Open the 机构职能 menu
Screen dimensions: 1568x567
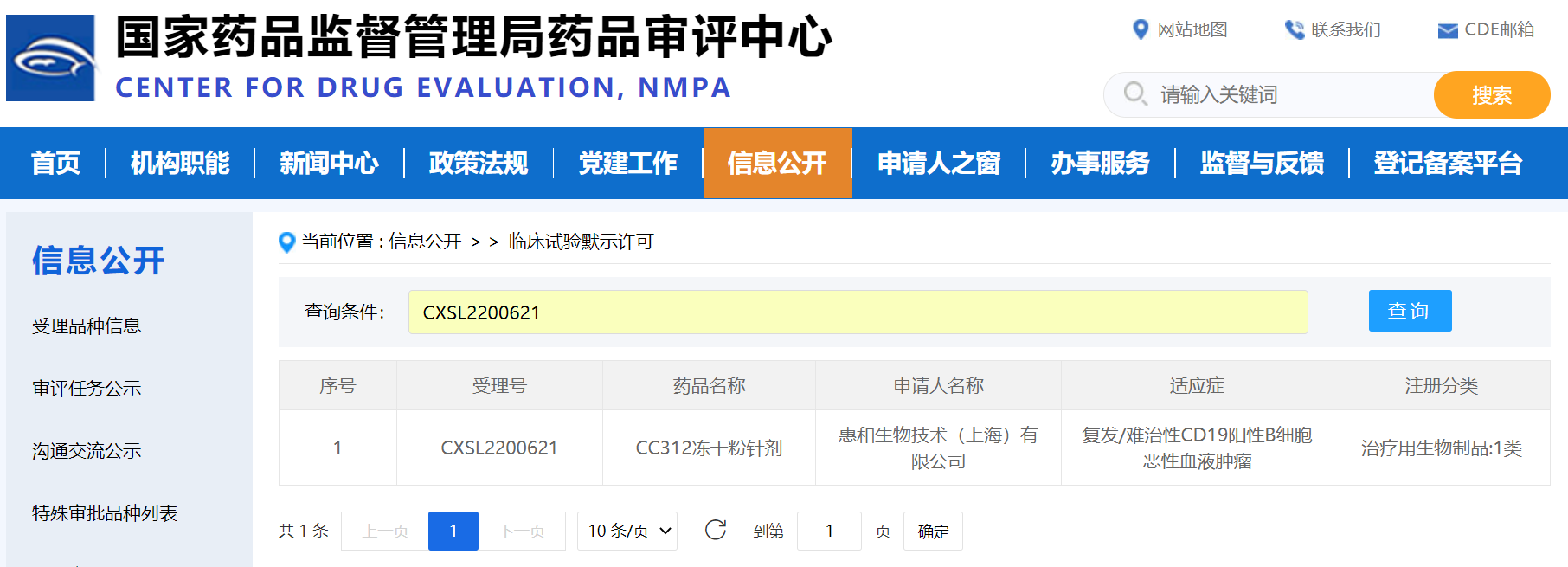coord(180,163)
